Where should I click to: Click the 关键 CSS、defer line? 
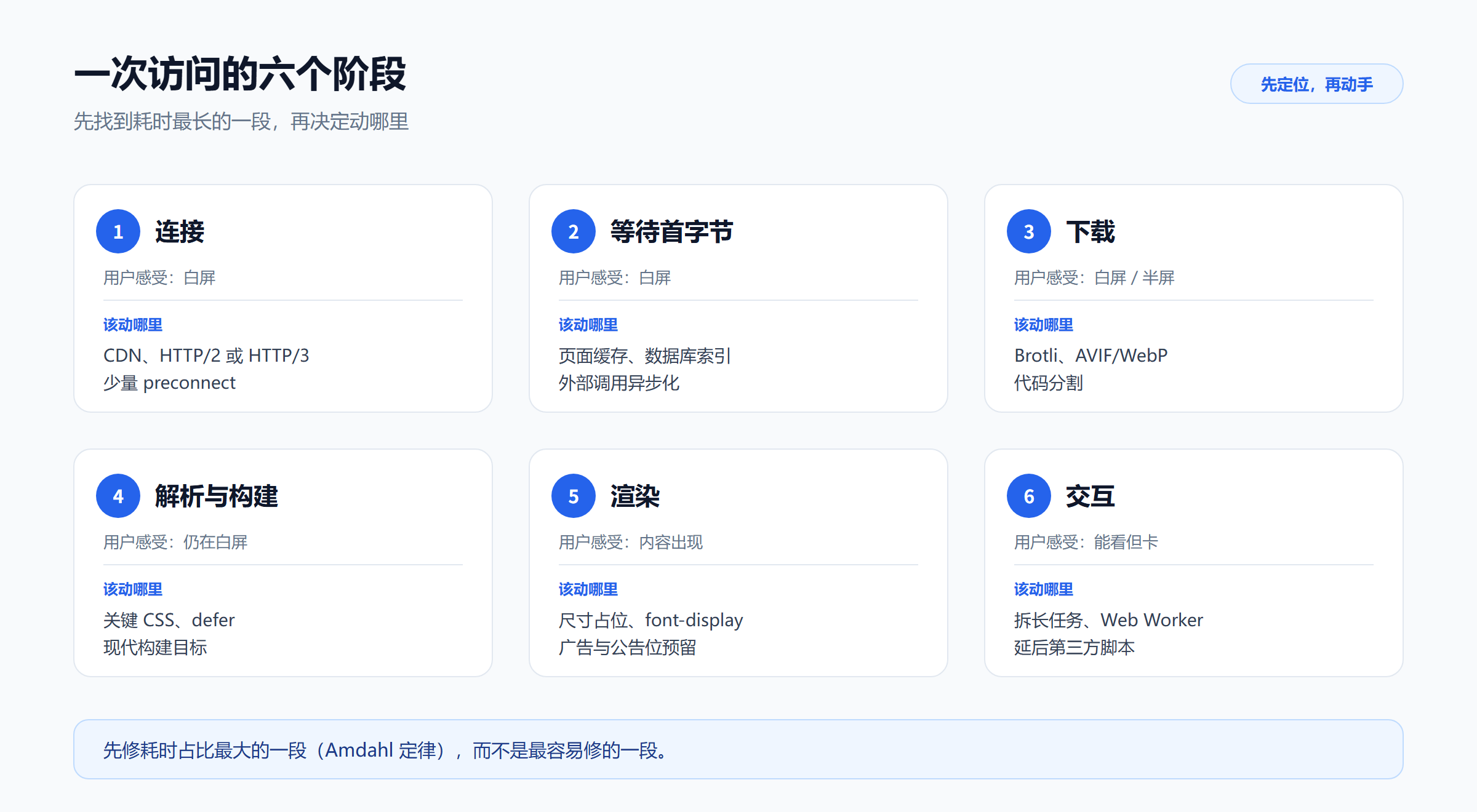(x=169, y=620)
